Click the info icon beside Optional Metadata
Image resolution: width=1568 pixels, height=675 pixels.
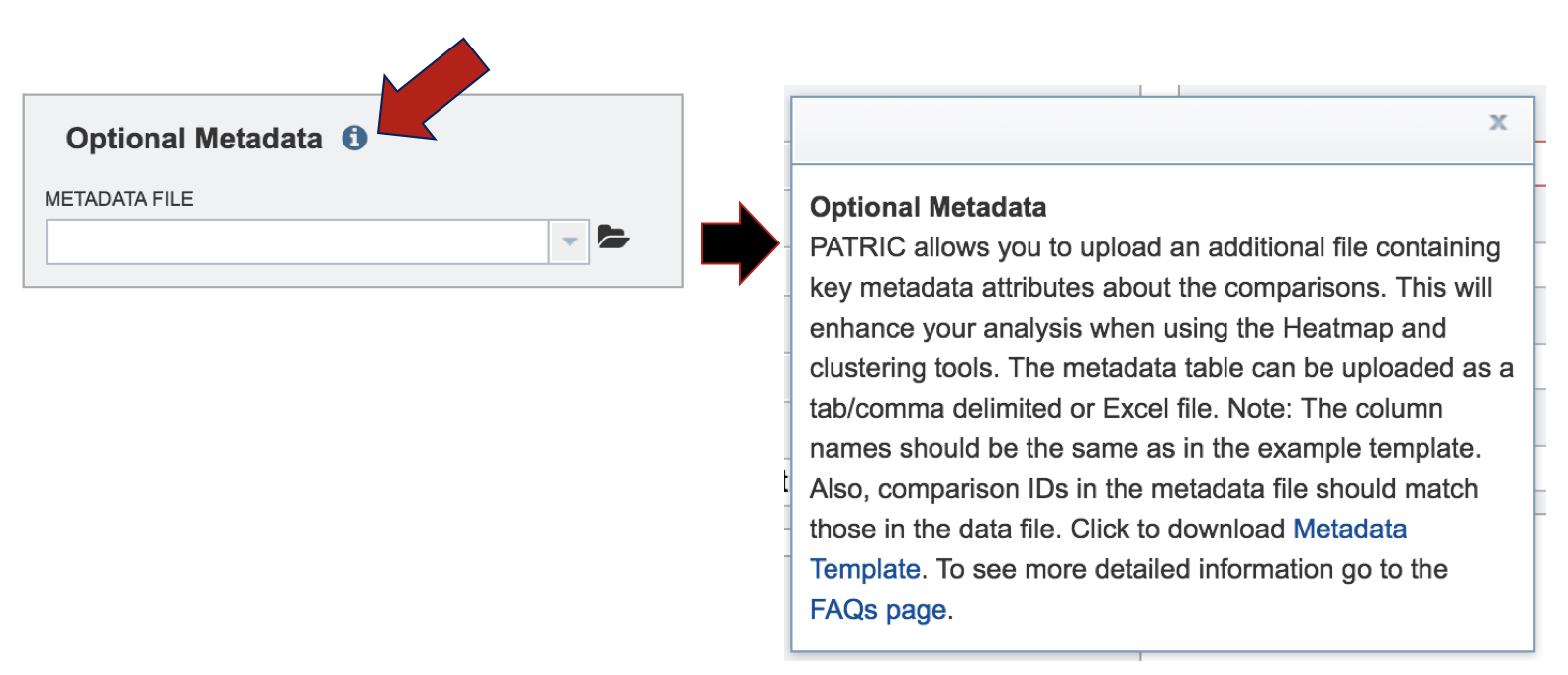354,139
